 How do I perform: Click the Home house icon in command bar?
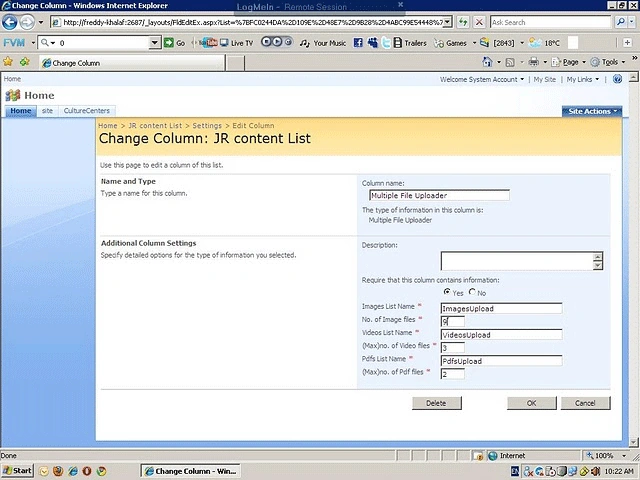tap(487, 62)
